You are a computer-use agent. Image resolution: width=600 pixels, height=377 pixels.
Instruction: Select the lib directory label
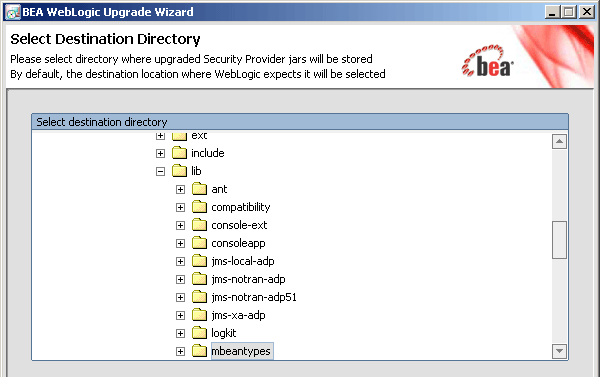click(196, 171)
